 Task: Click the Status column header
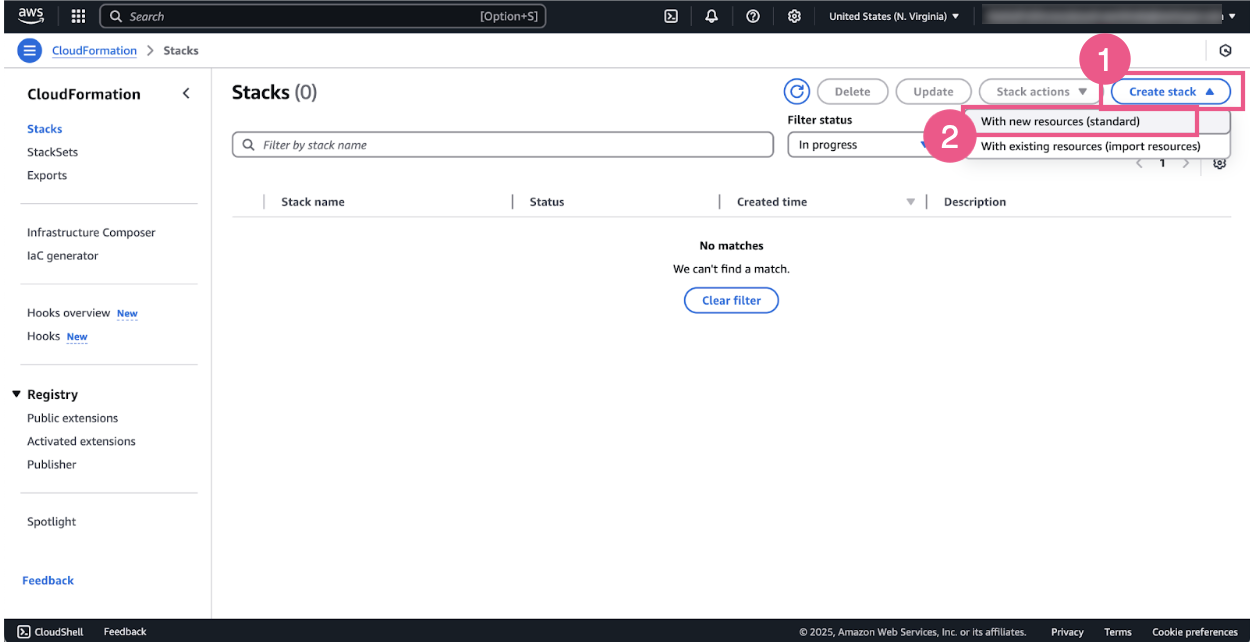click(x=547, y=202)
